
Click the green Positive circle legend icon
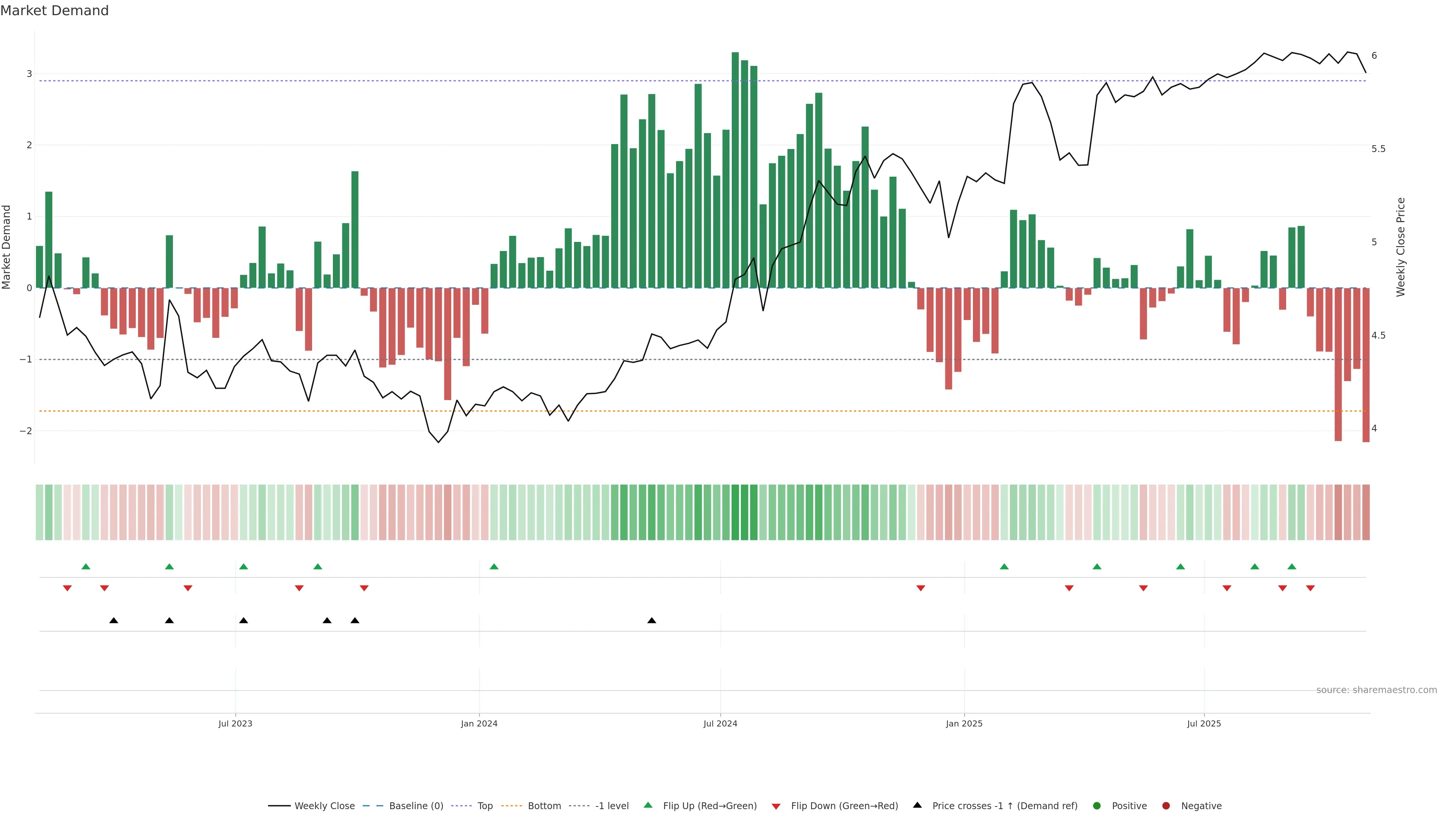point(1097,805)
